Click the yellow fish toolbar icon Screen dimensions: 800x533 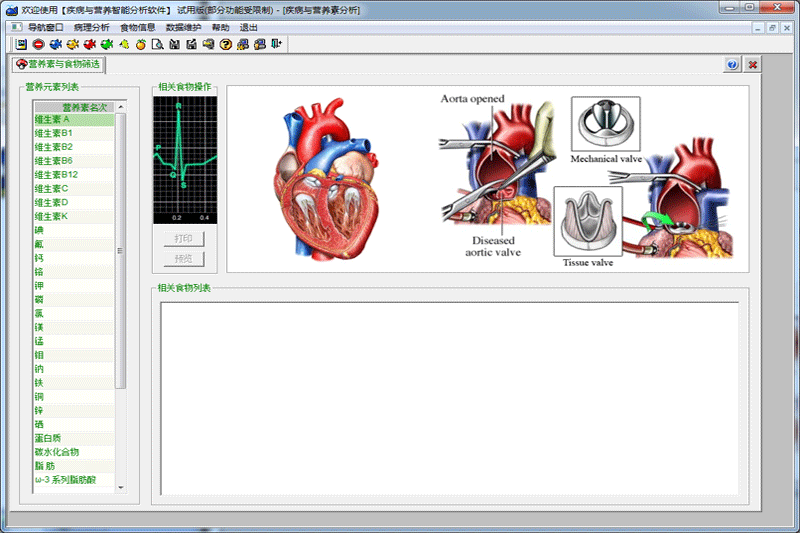pos(72,44)
